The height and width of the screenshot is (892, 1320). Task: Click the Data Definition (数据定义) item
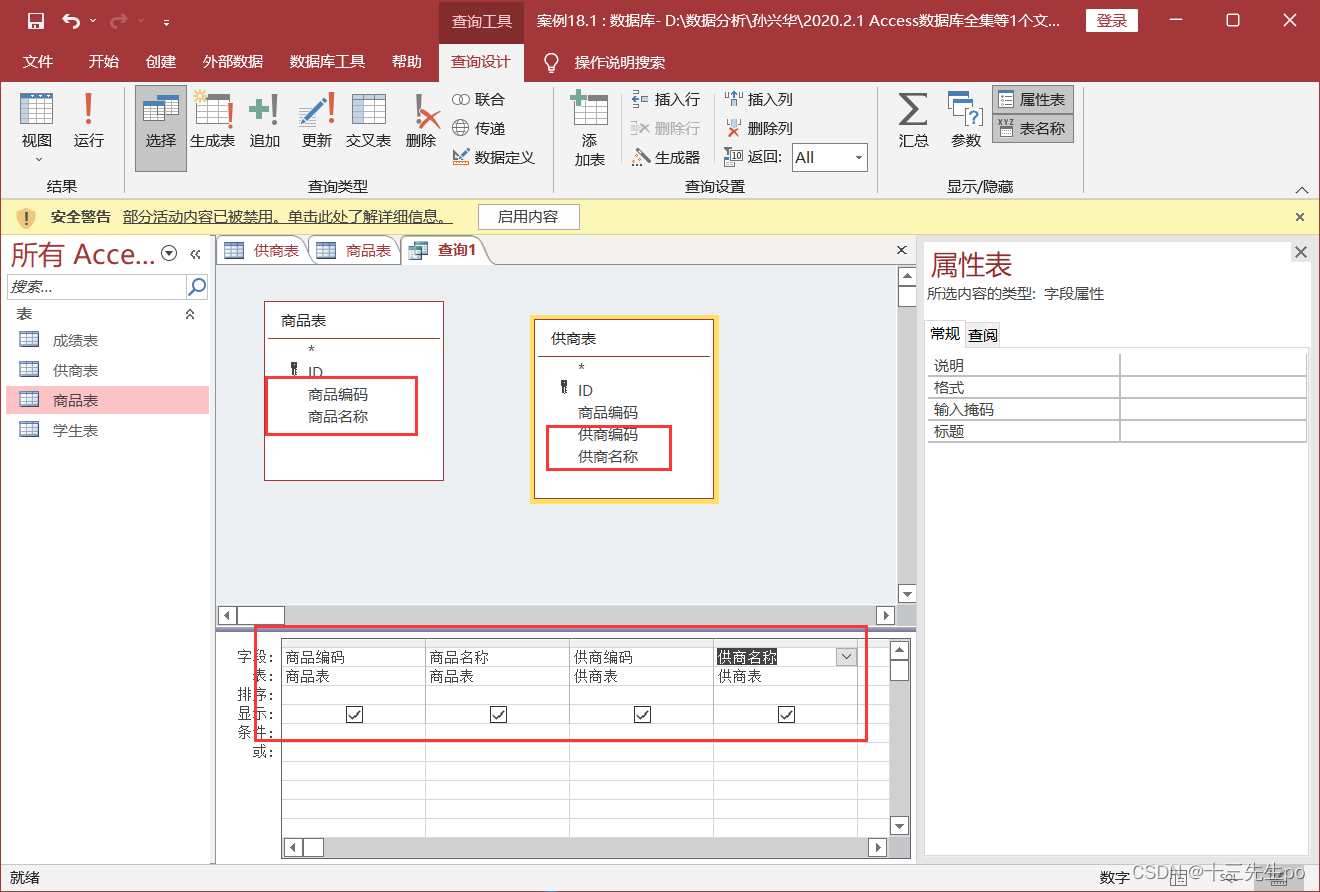tap(493, 157)
